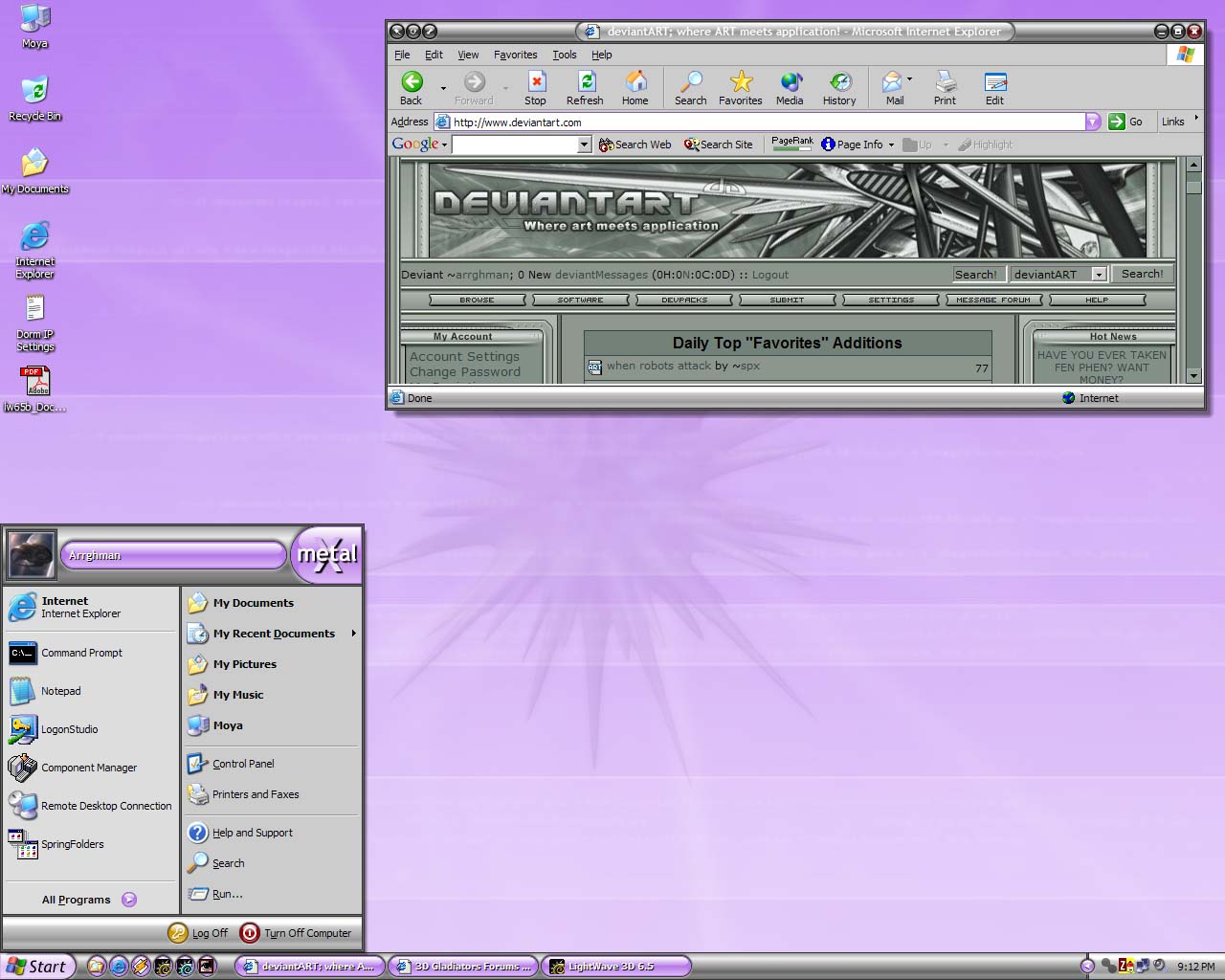
Task: Open Account Settings link on deviantART
Action: pos(464,356)
